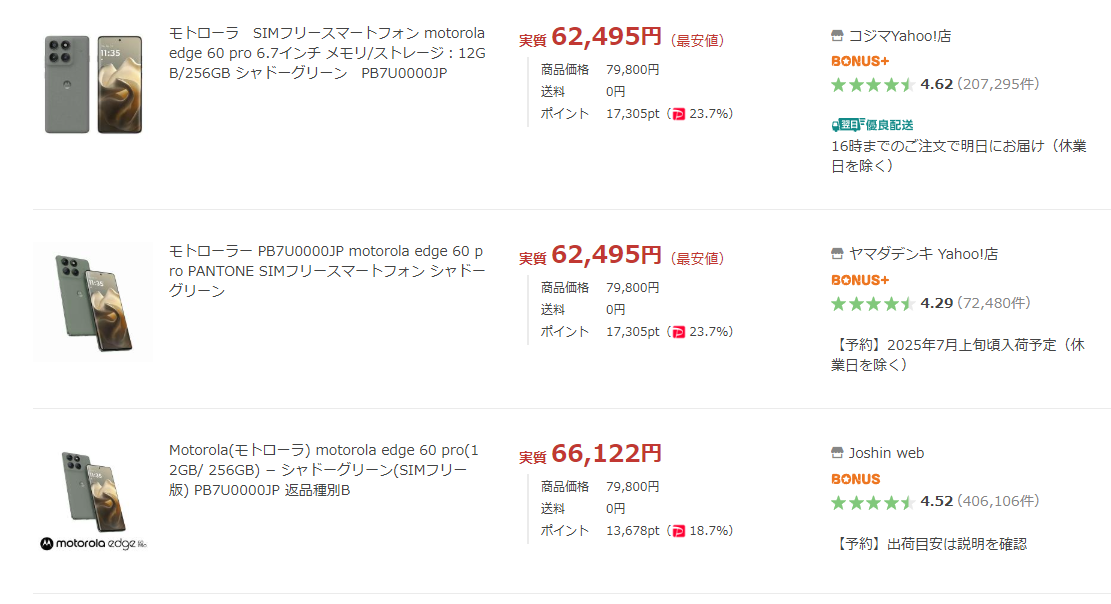This screenshot has height=604, width=1111.
Task: Open the 返品種別B Joshin product title
Action: 324,470
